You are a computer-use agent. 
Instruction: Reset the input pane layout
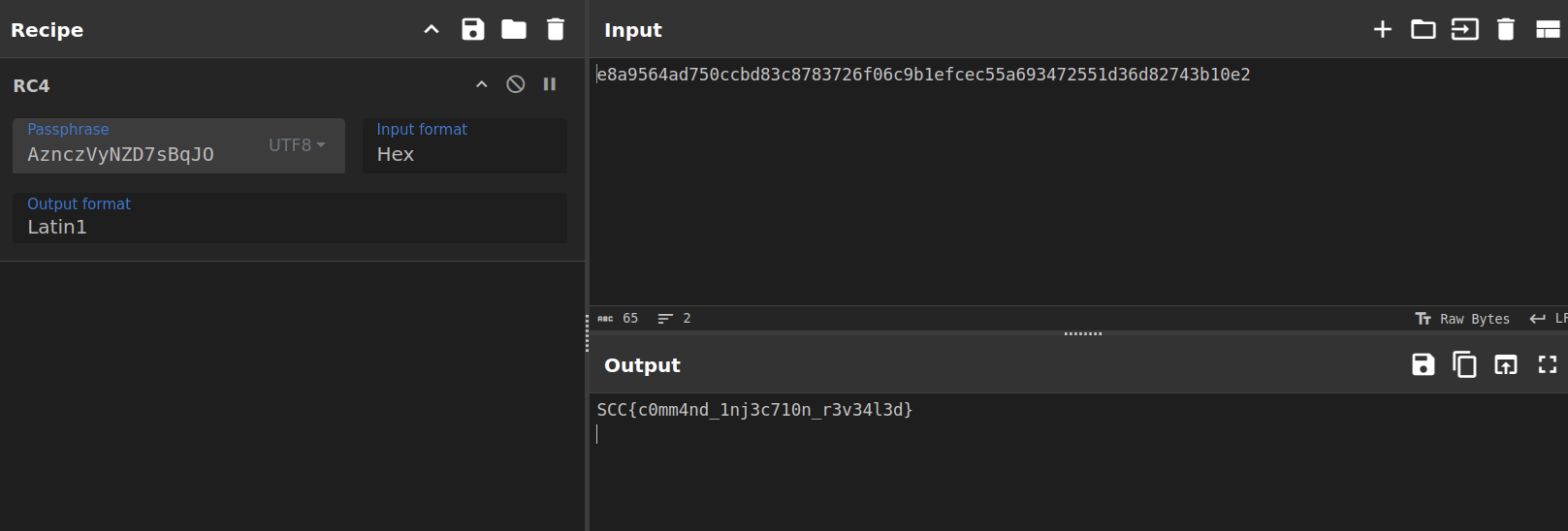(1548, 29)
